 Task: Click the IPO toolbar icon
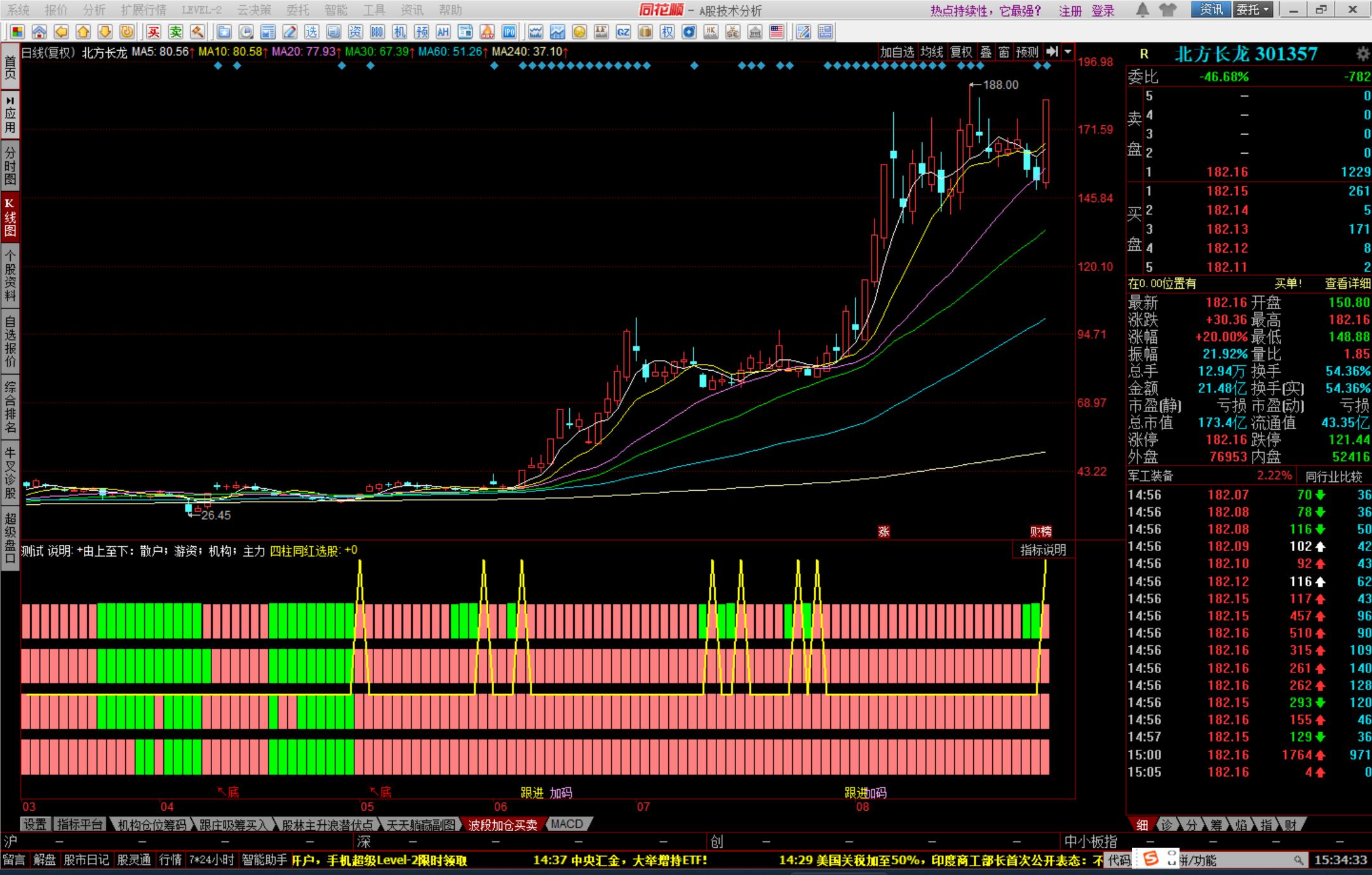pyautogui.click(x=509, y=32)
